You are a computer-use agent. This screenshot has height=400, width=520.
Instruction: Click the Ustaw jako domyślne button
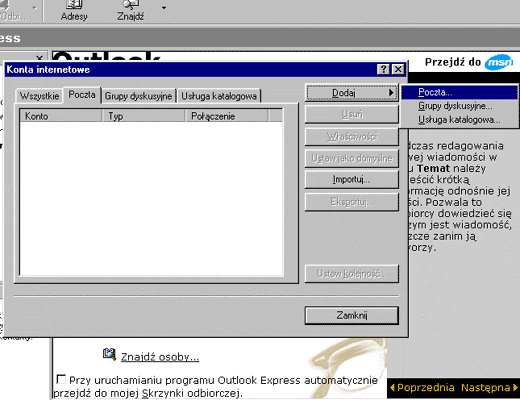pos(352,158)
